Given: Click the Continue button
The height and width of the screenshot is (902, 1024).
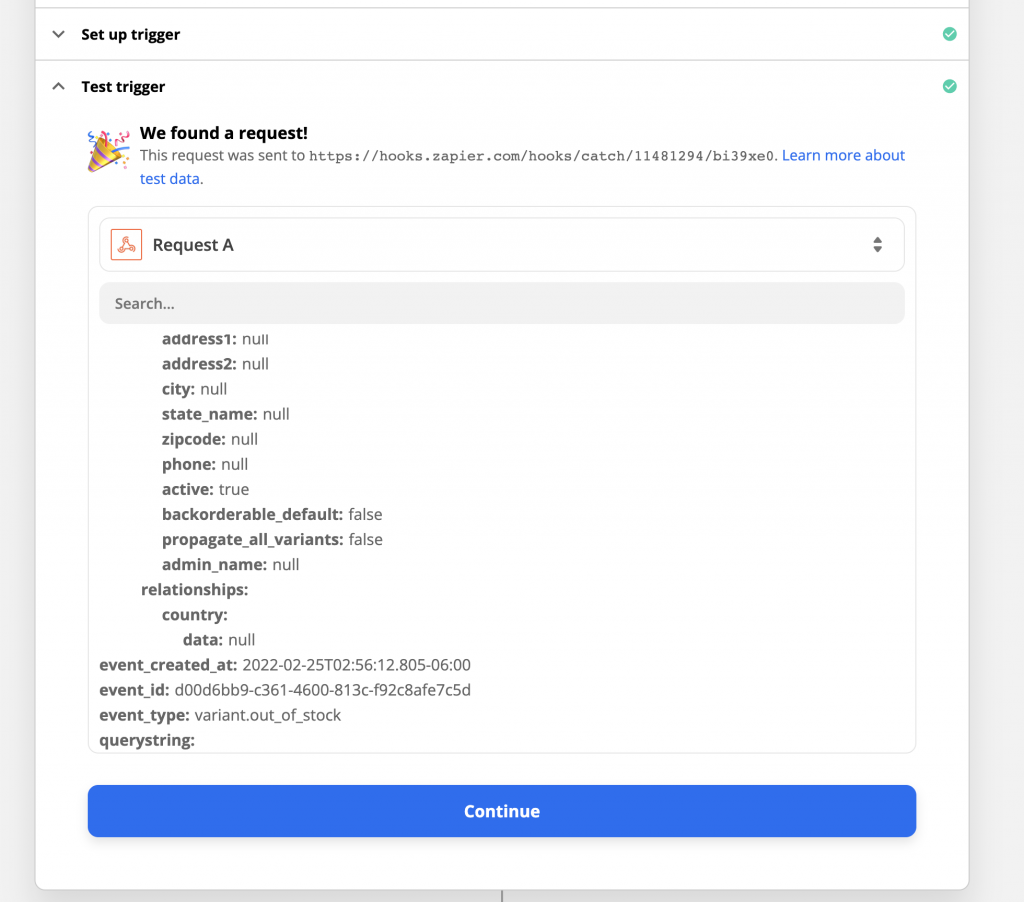Looking at the screenshot, I should pyautogui.click(x=502, y=811).
